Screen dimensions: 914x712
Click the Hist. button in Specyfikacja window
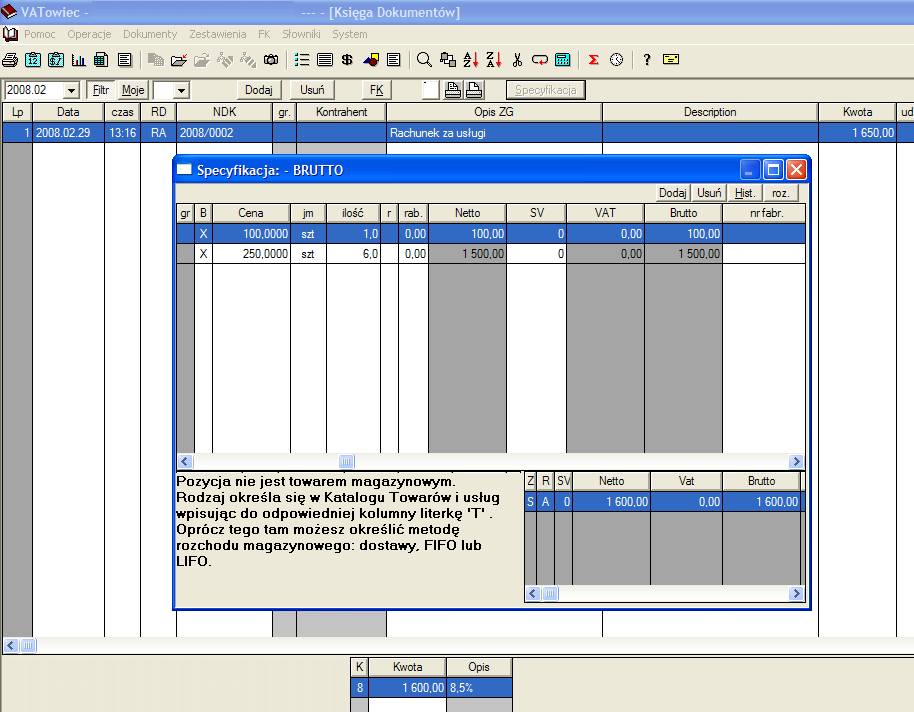pyautogui.click(x=744, y=193)
